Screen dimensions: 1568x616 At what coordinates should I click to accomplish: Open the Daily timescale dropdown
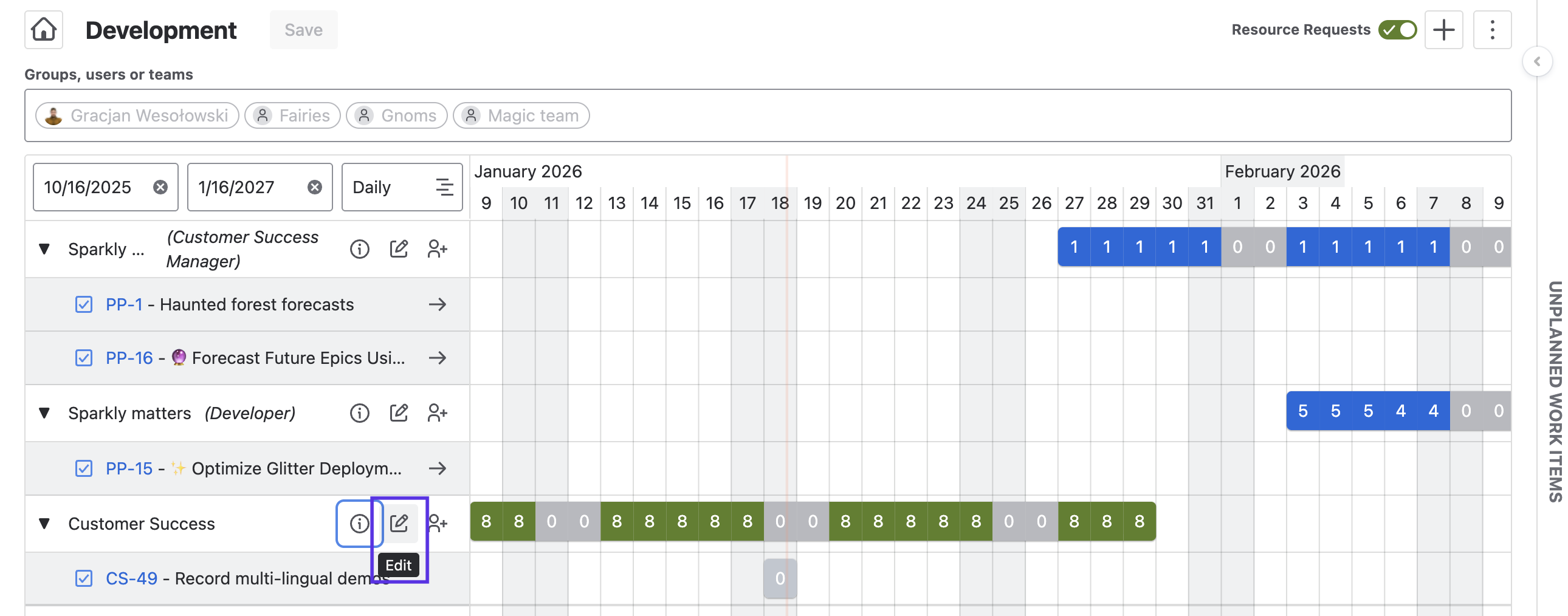click(402, 187)
